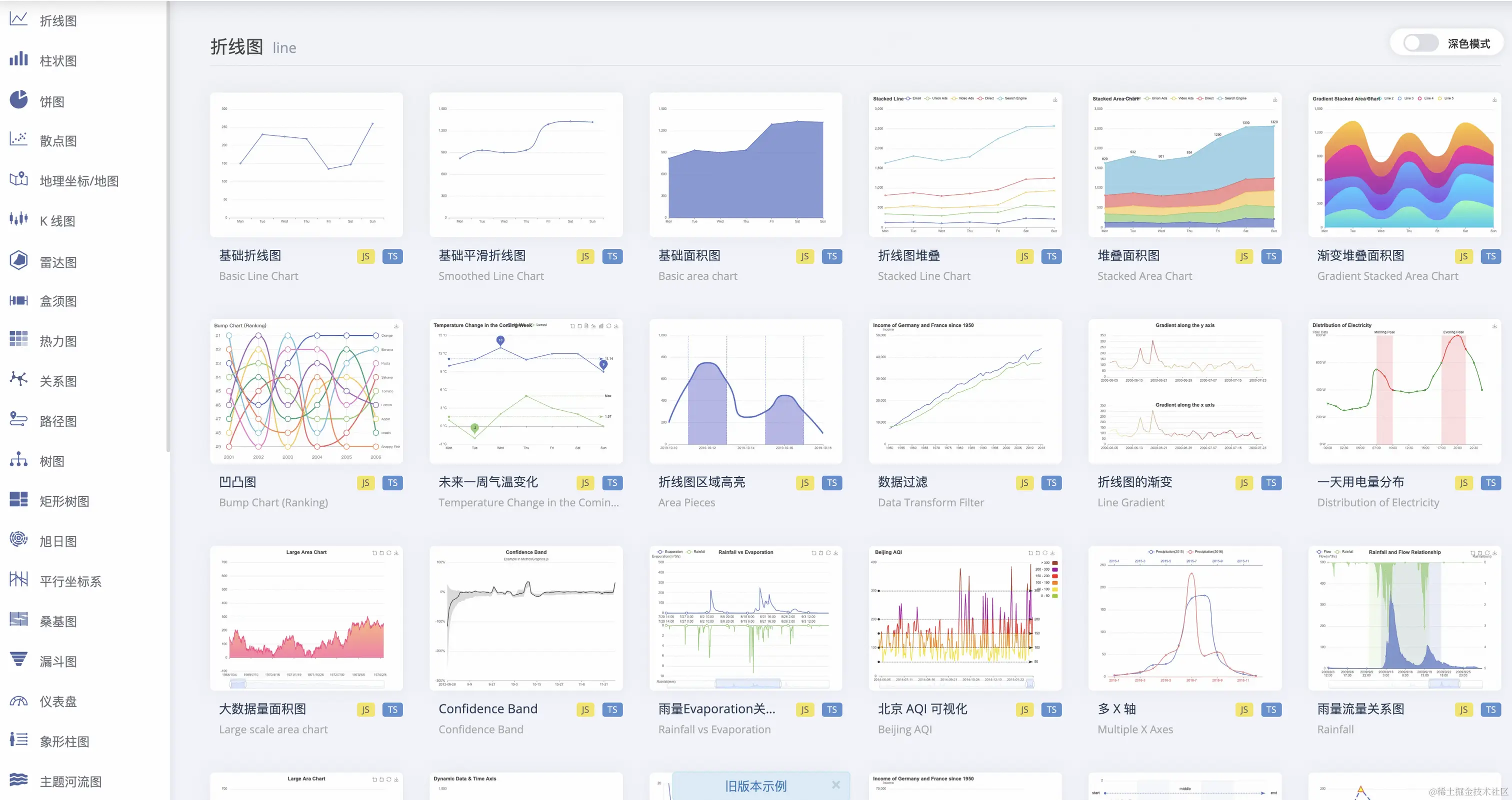Open JS version of 北京 AQI 可视化
Image resolution: width=1512 pixels, height=800 pixels.
tap(1024, 710)
